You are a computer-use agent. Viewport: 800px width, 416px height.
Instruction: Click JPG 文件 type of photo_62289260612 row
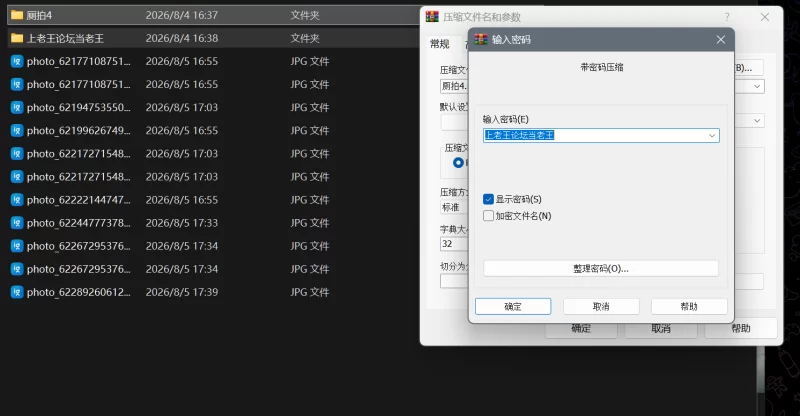click(x=310, y=292)
